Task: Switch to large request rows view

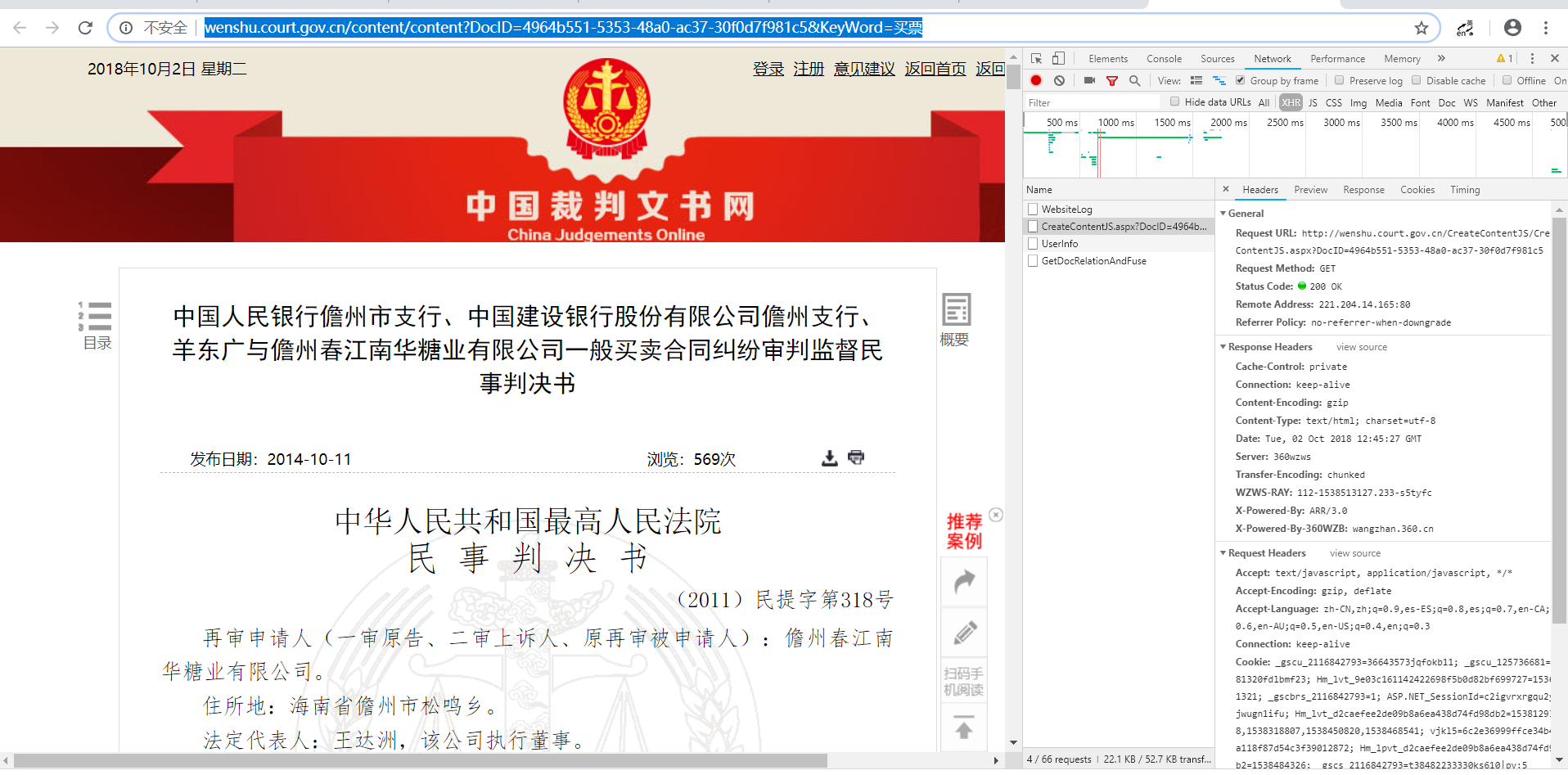Action: click(1196, 80)
